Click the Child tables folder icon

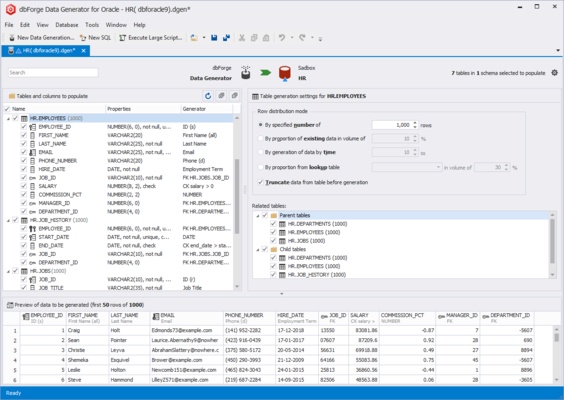coord(274,249)
